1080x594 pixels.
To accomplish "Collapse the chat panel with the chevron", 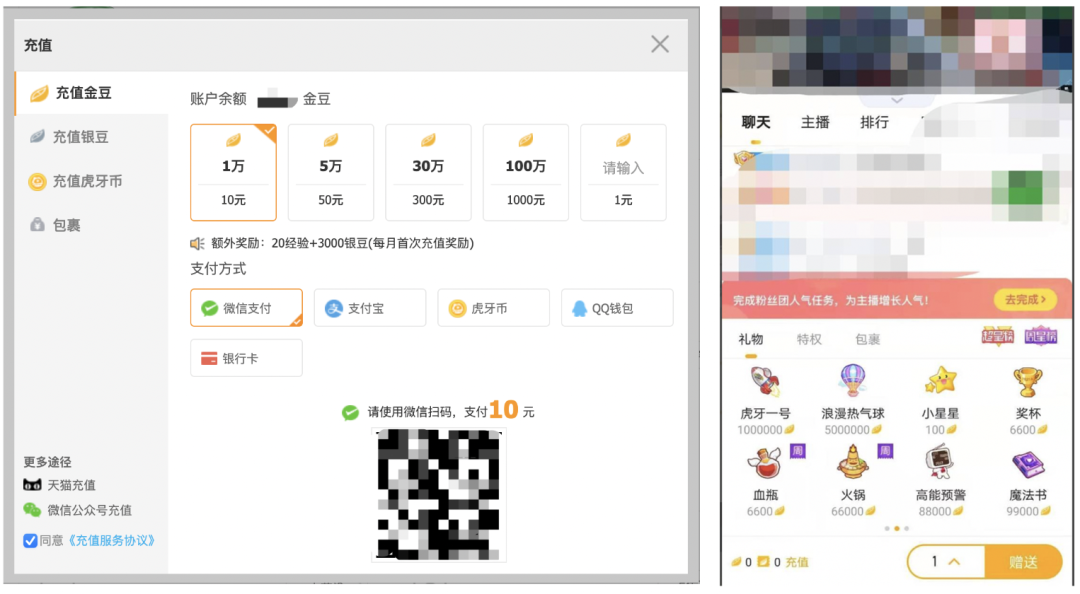I will (x=897, y=101).
